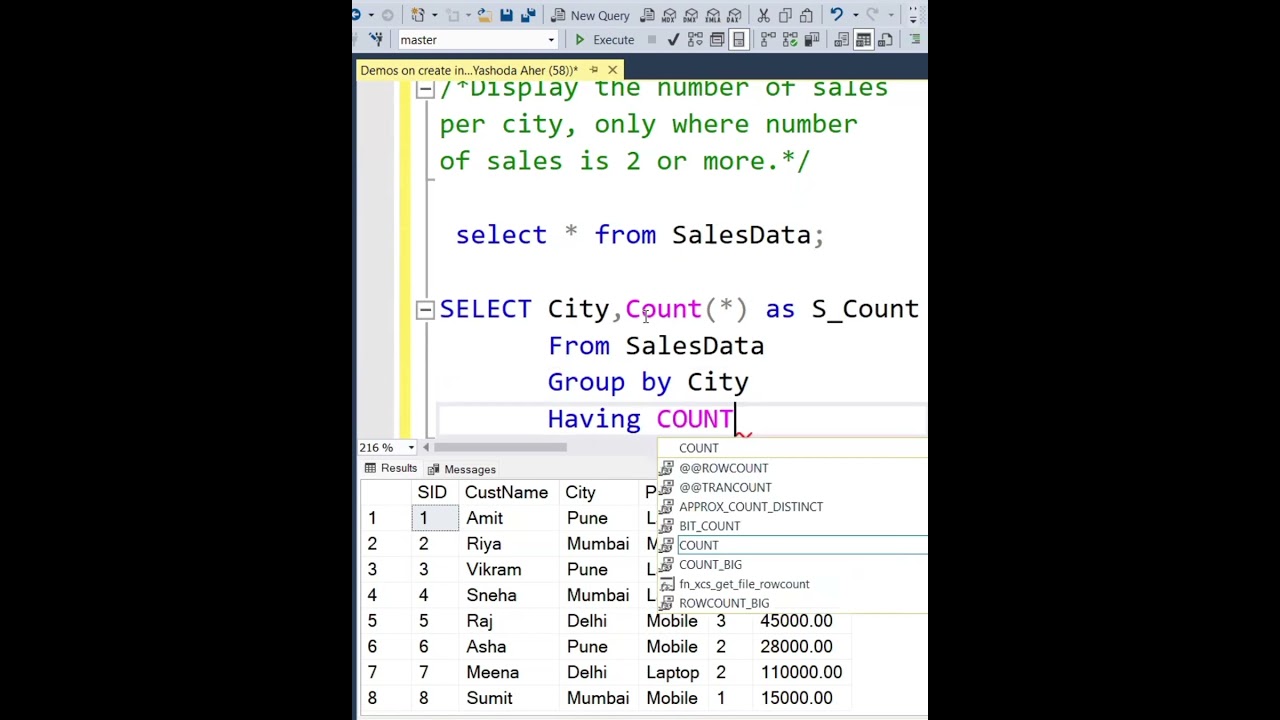Execute the current query
The image size is (1280, 720).
(x=603, y=40)
